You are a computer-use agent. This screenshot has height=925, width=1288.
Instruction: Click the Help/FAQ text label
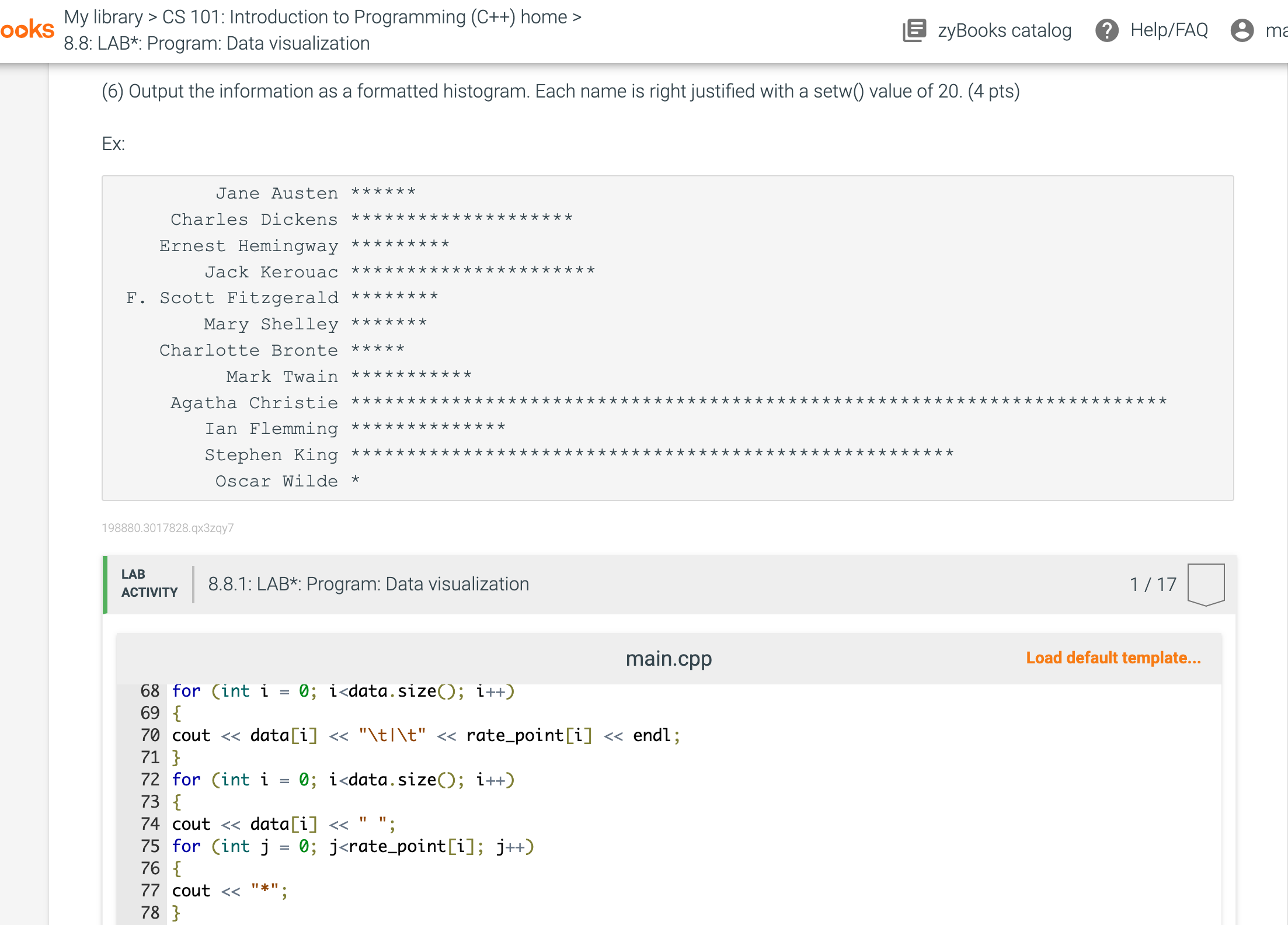click(1169, 30)
